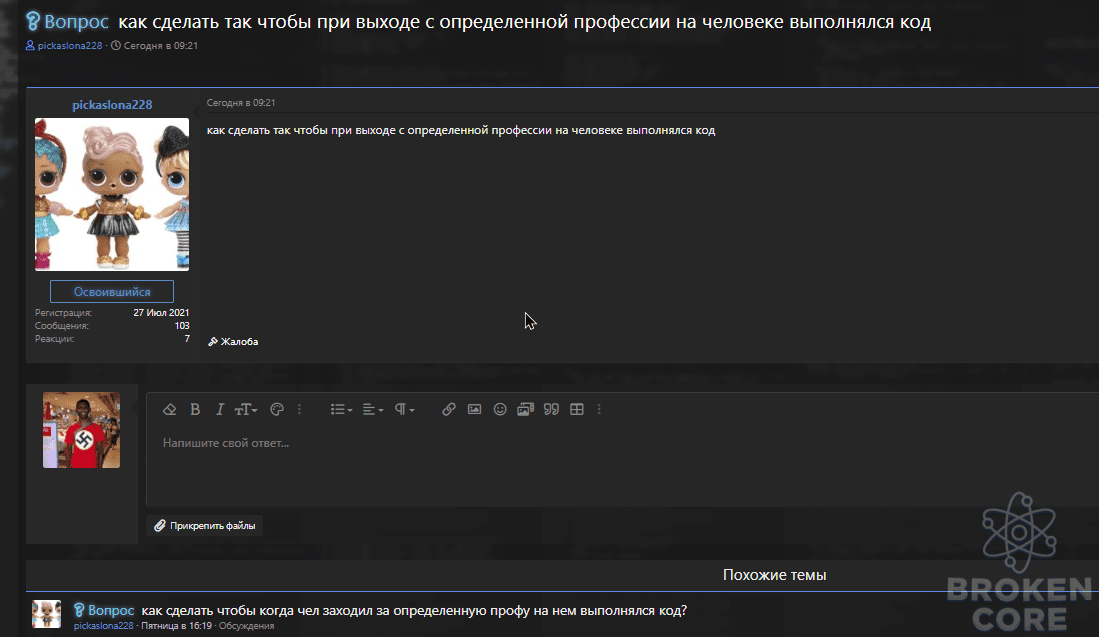Click the insert media icon
This screenshot has width=1099, height=637.
(x=526, y=409)
